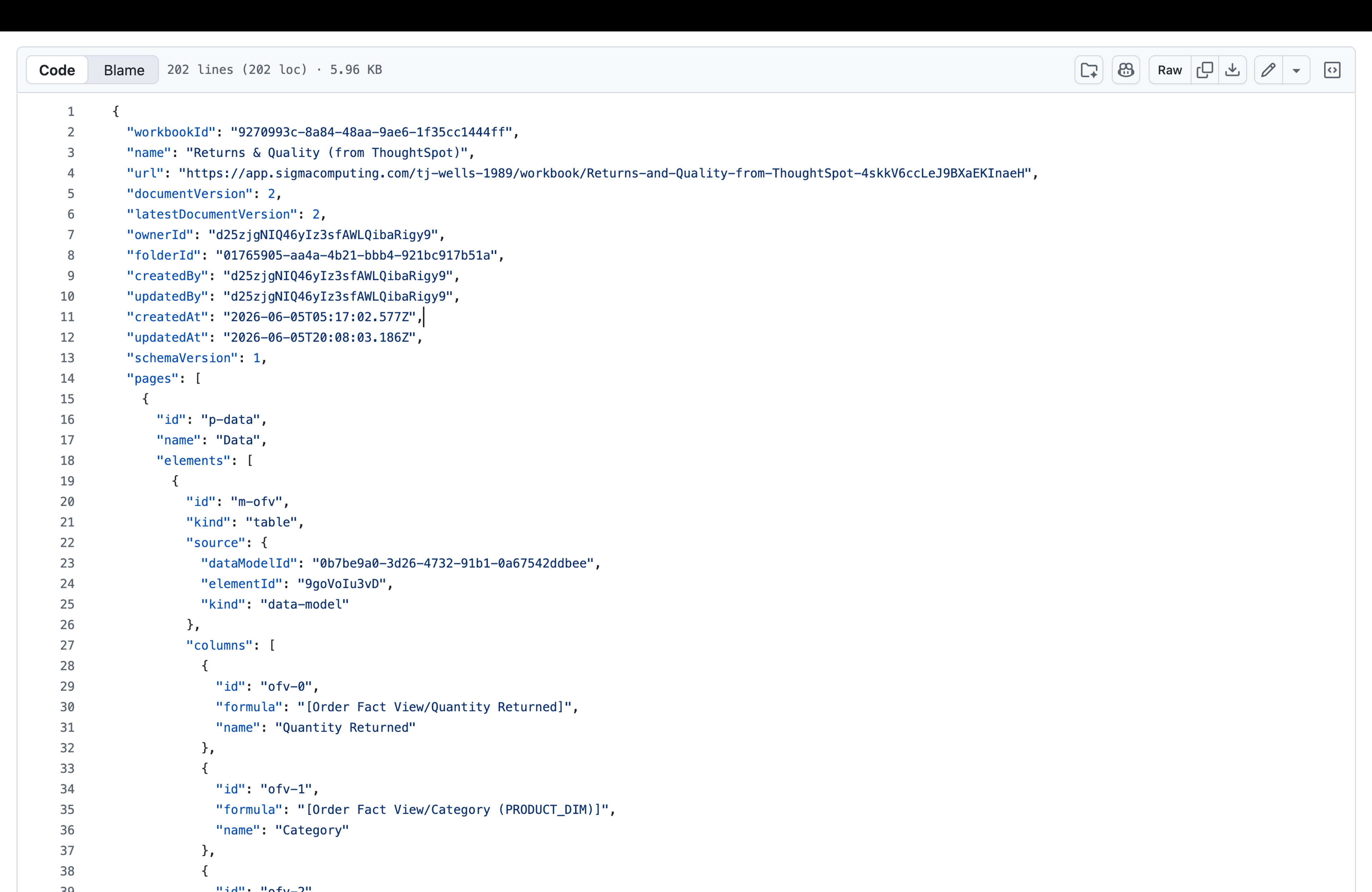The height and width of the screenshot is (892, 1372).
Task: Click the "Data" name value
Action: point(238,440)
